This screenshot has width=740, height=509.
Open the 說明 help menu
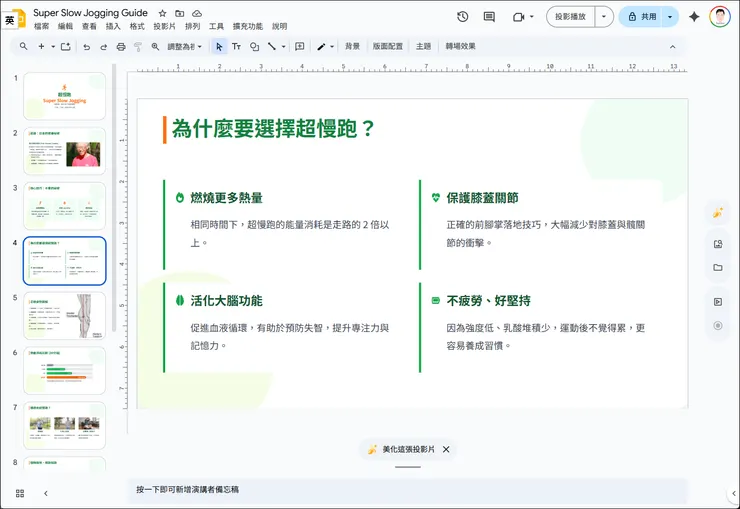point(279,26)
